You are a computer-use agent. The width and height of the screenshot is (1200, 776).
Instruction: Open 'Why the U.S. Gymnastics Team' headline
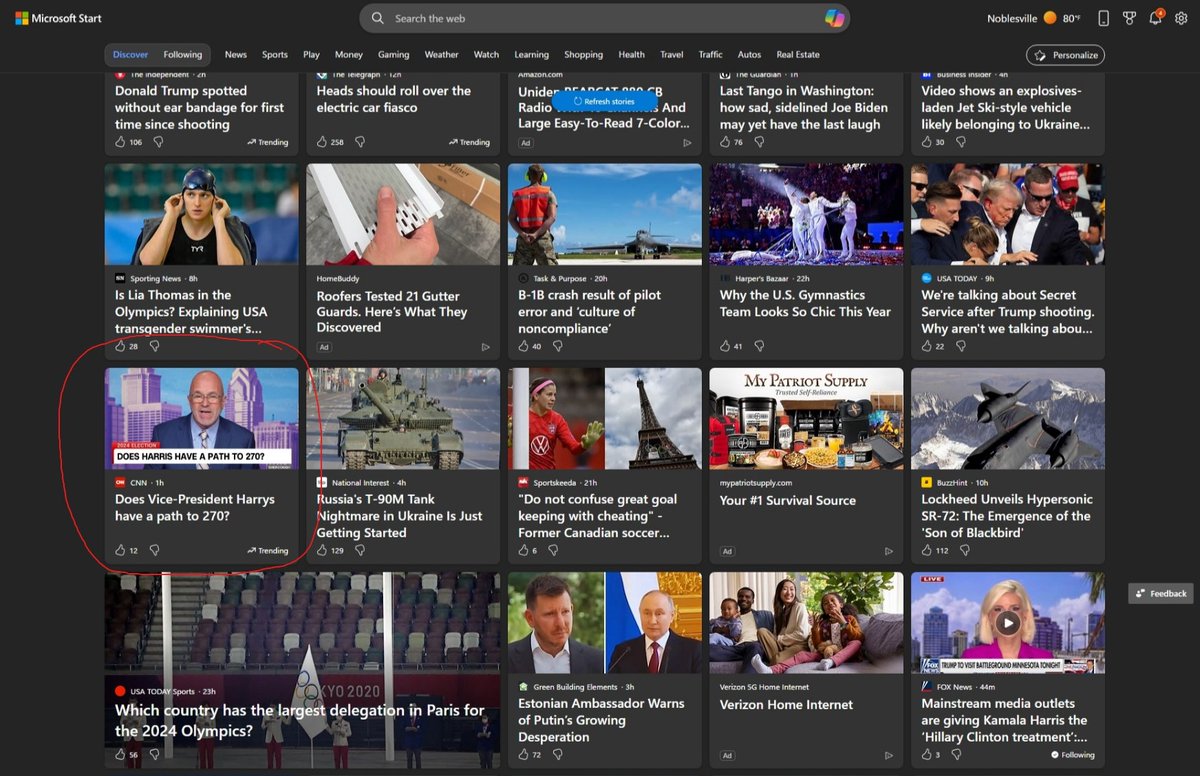coord(805,303)
